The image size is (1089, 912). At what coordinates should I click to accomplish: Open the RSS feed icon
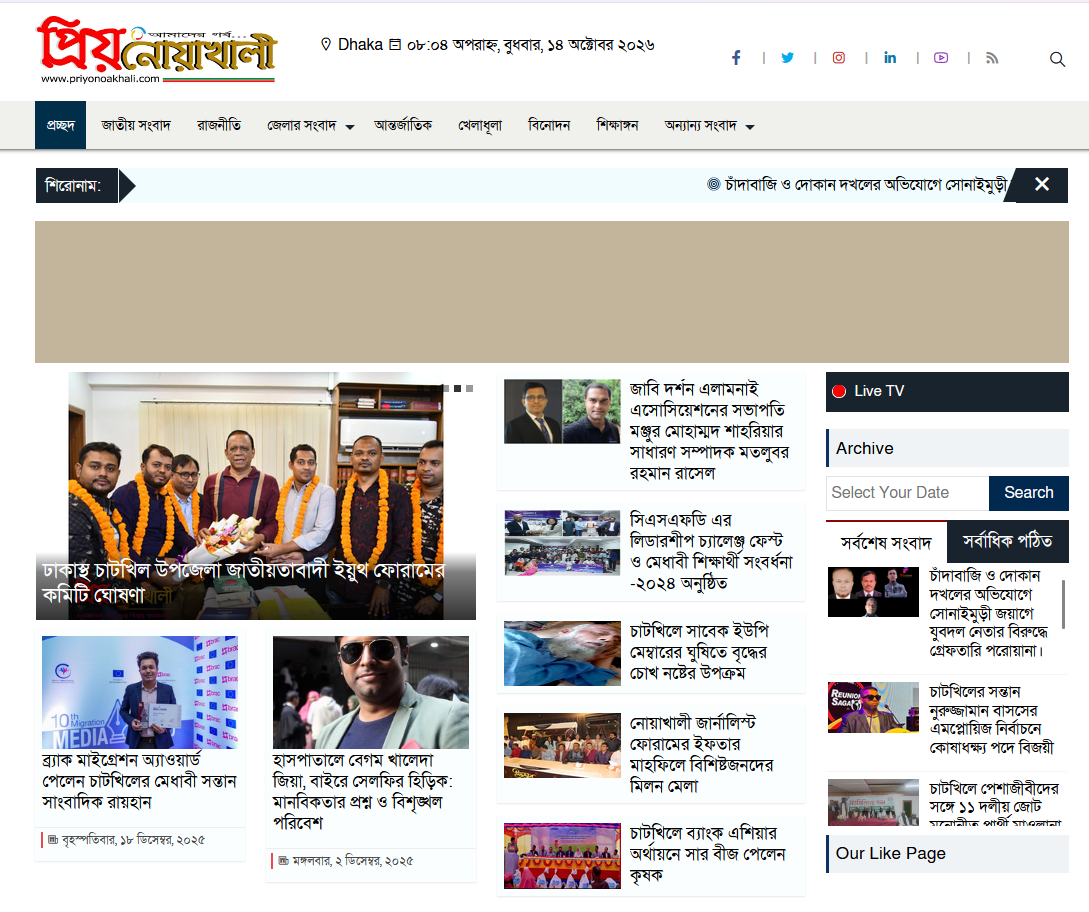(x=992, y=58)
